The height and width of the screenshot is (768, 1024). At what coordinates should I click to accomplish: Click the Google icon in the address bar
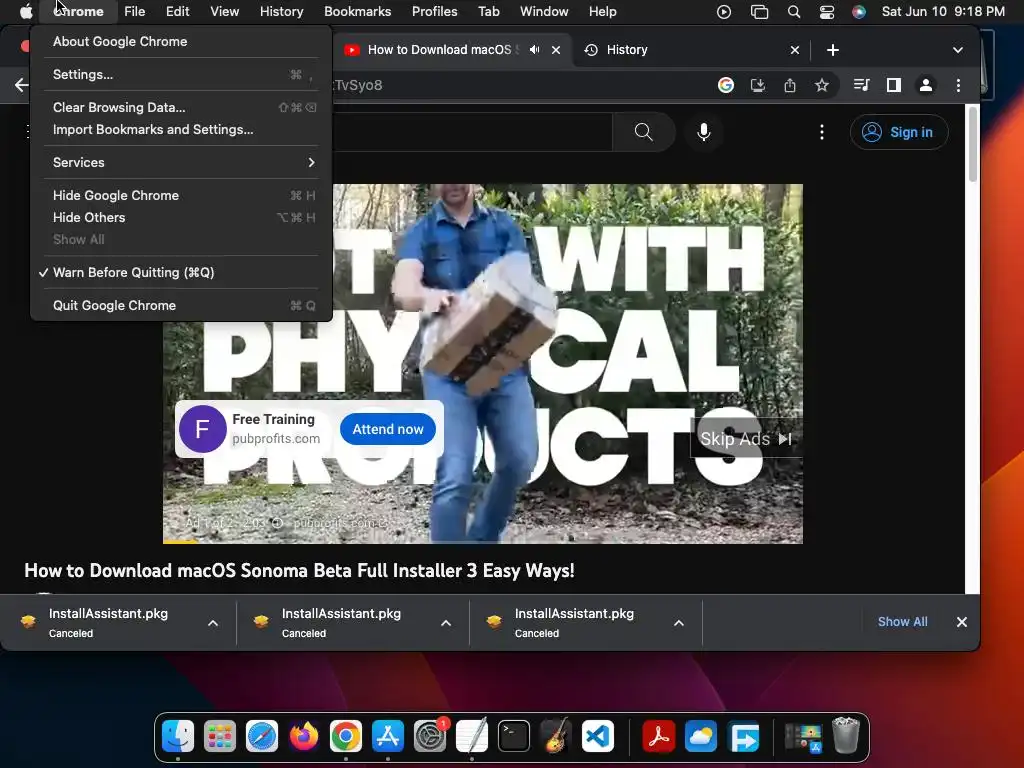(x=726, y=85)
